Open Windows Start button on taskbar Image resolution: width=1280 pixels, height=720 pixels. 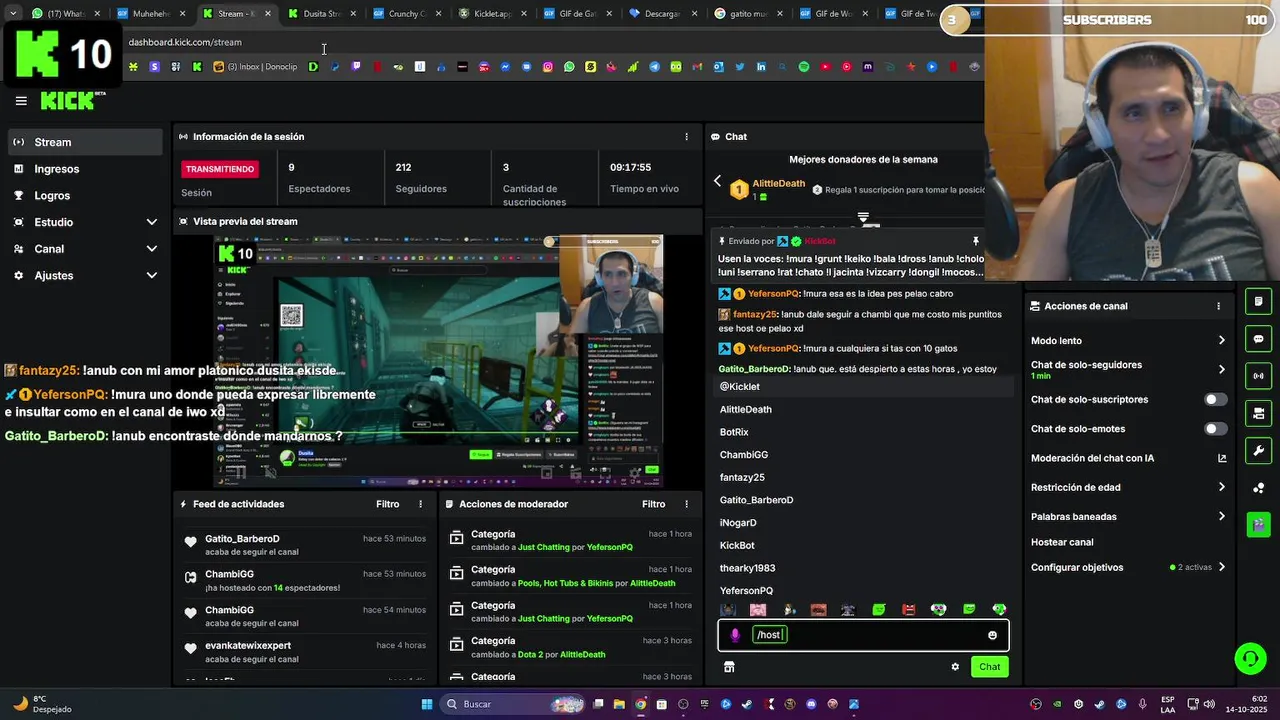(427, 704)
